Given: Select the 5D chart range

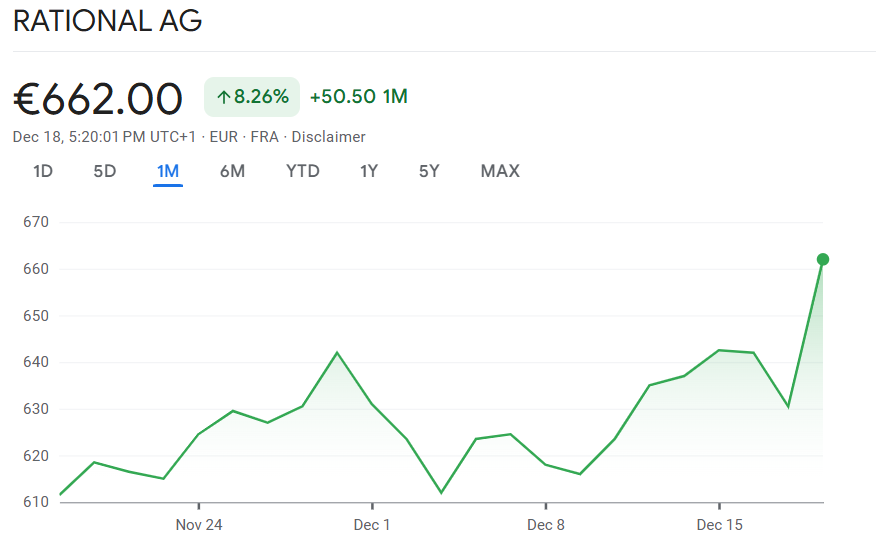Looking at the screenshot, I should pyautogui.click(x=105, y=171).
